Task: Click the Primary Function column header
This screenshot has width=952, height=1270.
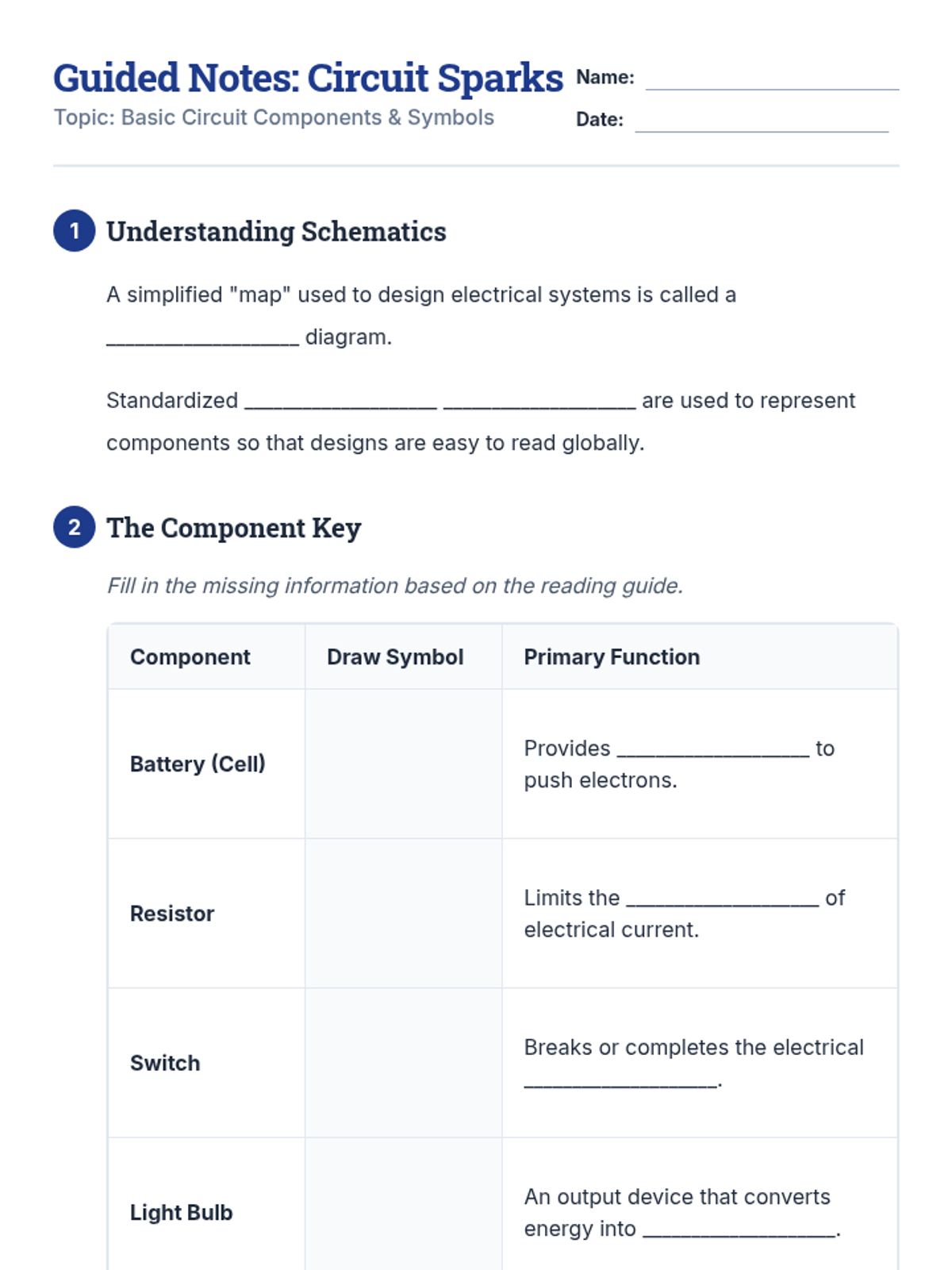Action: point(612,657)
